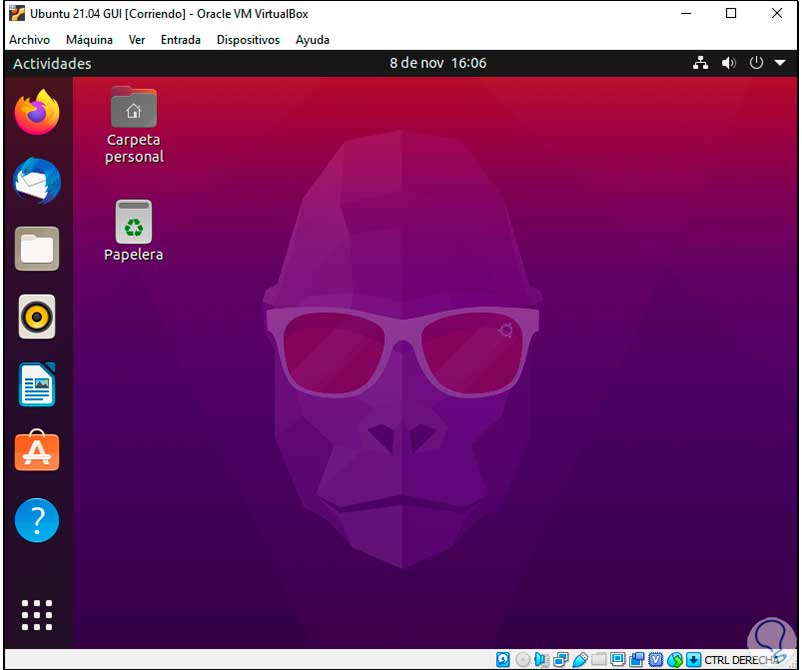
Task: Click the optical disc status icon
Action: click(522, 659)
